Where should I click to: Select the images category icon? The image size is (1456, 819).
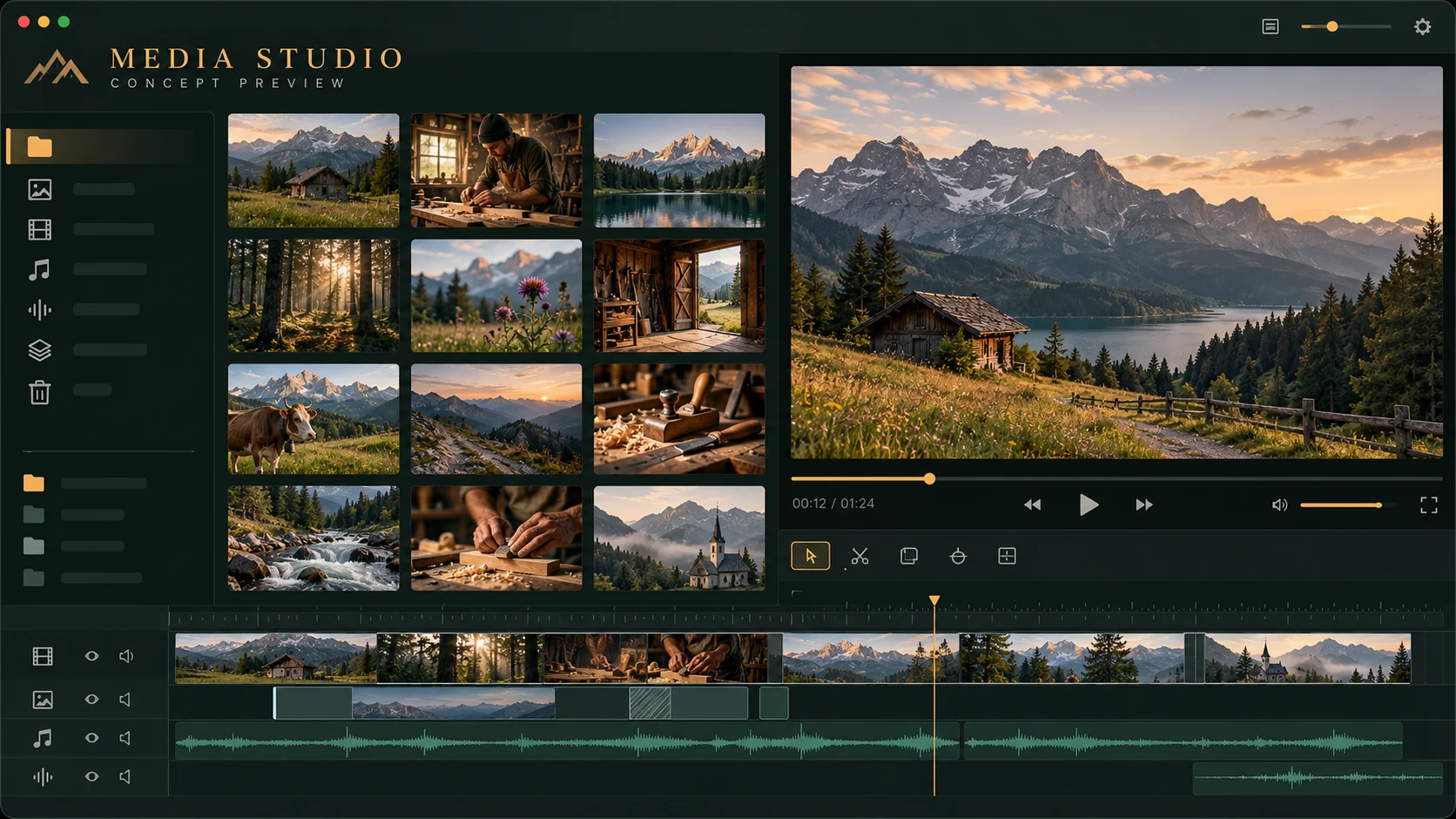point(39,189)
